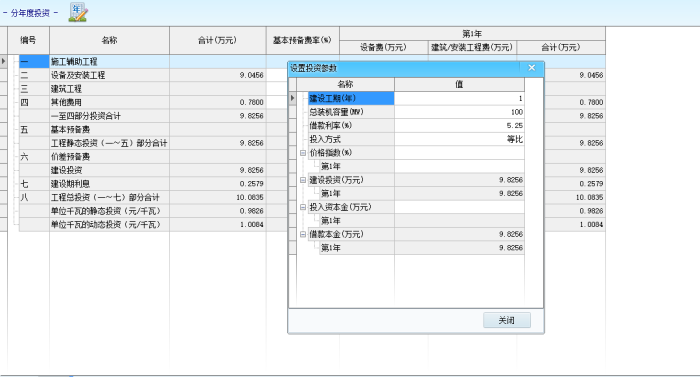Edit the 建设工期 value field showing 1

click(x=459, y=98)
